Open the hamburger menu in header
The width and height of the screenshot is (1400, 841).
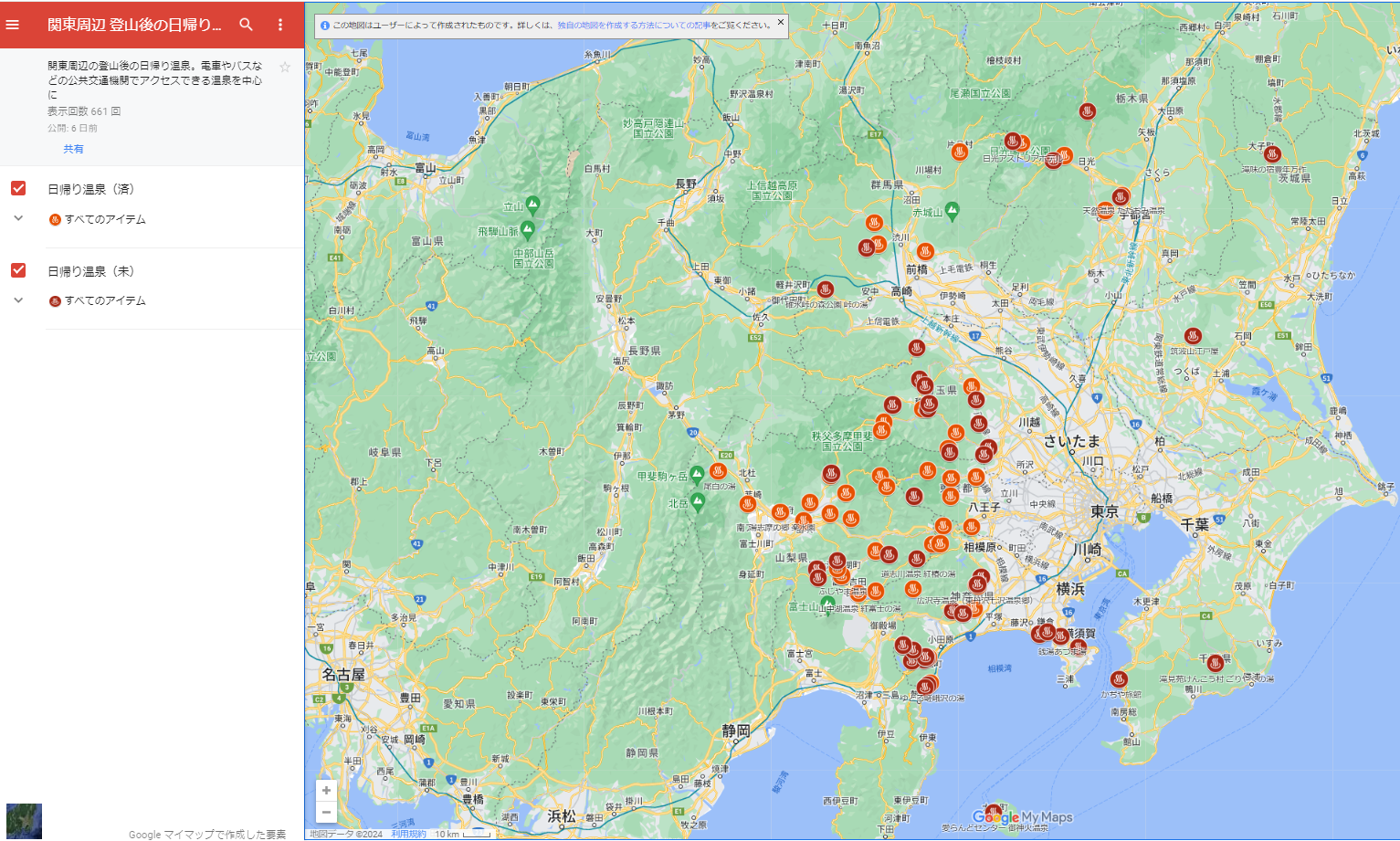tap(13, 25)
